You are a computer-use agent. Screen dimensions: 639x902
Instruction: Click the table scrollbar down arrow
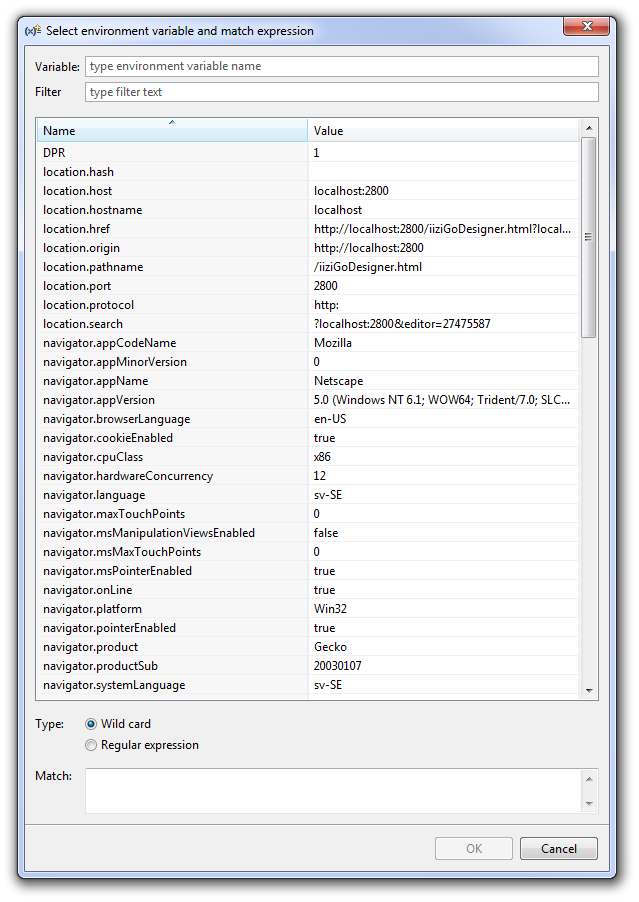pyautogui.click(x=588, y=690)
